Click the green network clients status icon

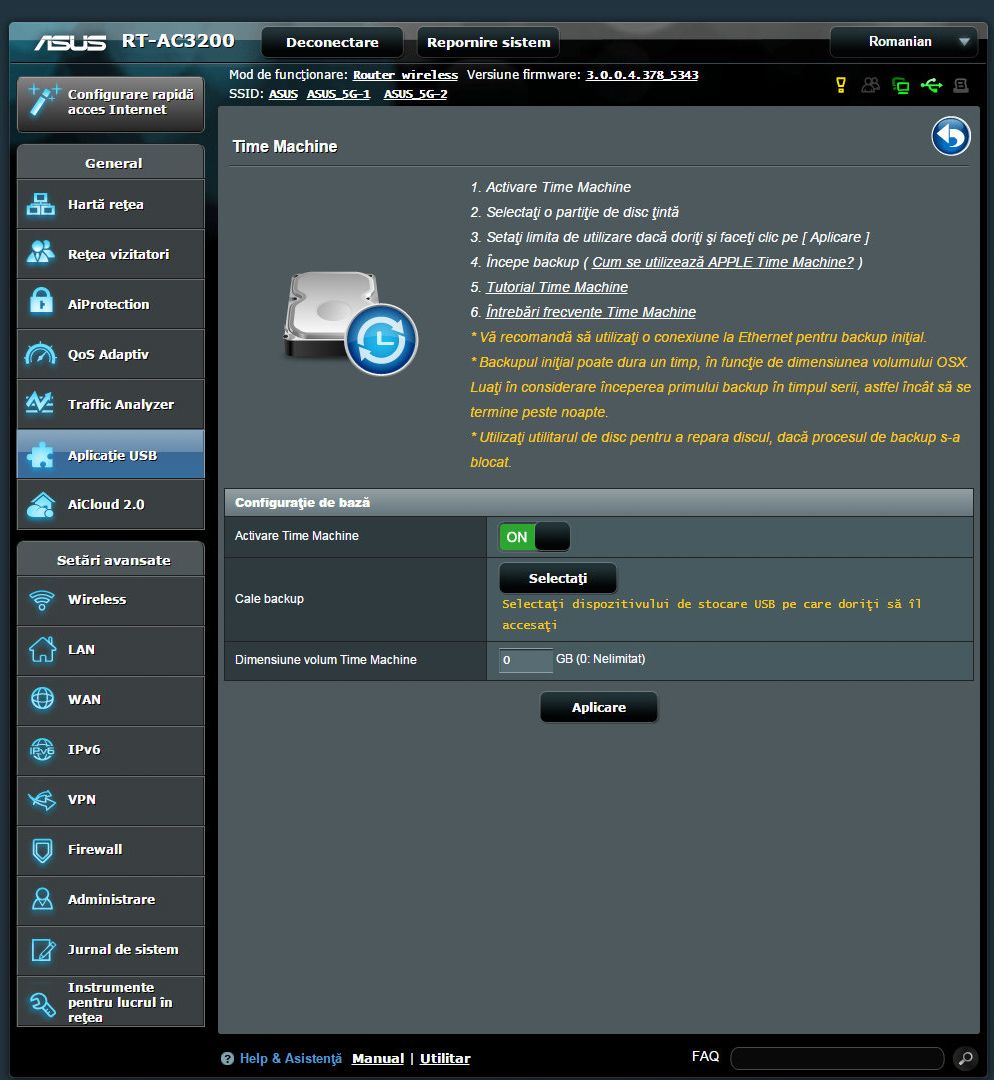[900, 86]
